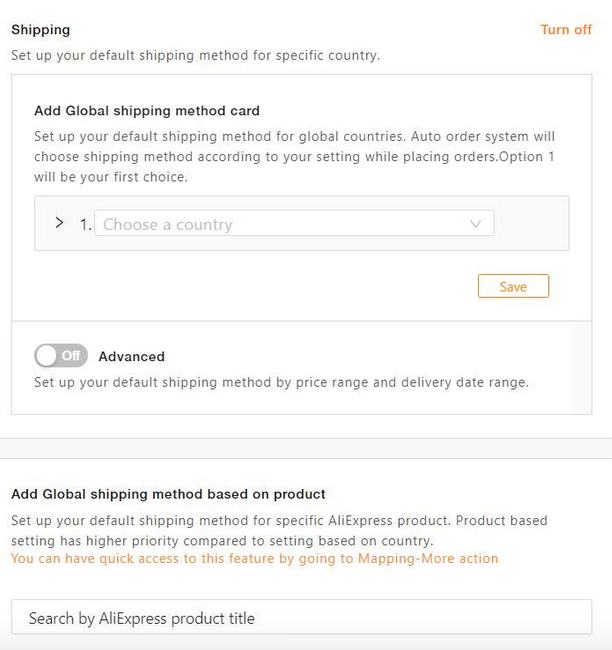The image size is (612, 650).
Task: Enable the Advanced toggle switch
Action: pyautogui.click(x=61, y=355)
